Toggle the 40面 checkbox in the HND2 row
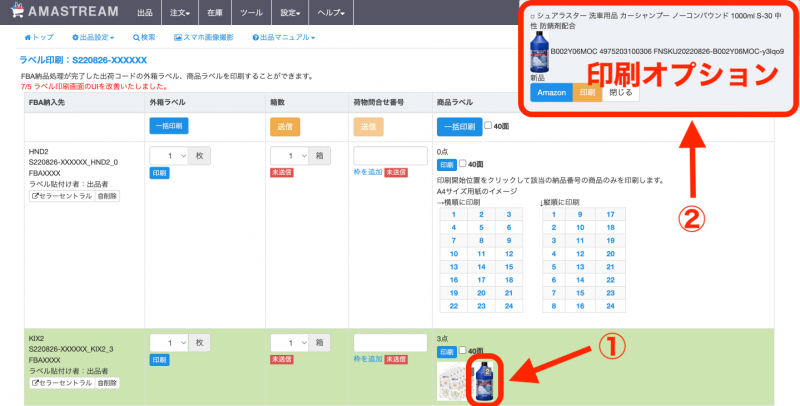800x406 pixels. pos(462,163)
